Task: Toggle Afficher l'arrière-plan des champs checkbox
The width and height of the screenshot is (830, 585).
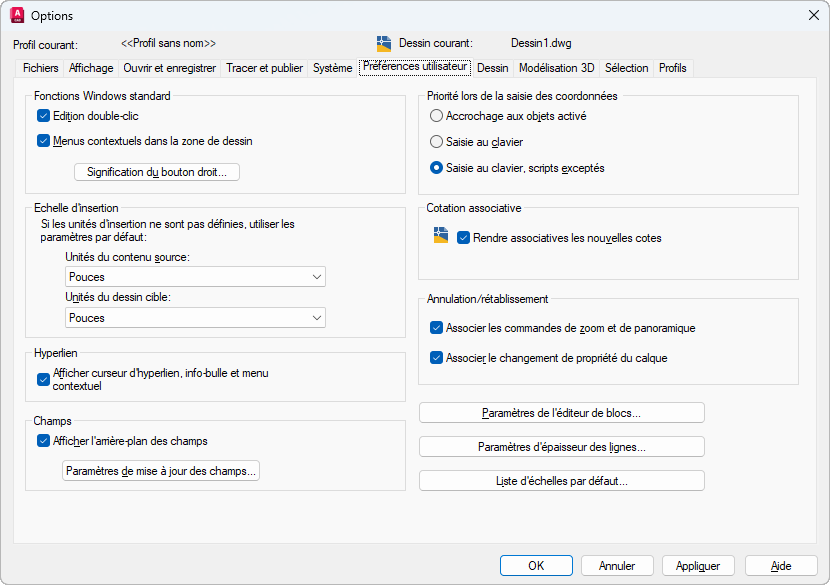Action: tap(44, 441)
